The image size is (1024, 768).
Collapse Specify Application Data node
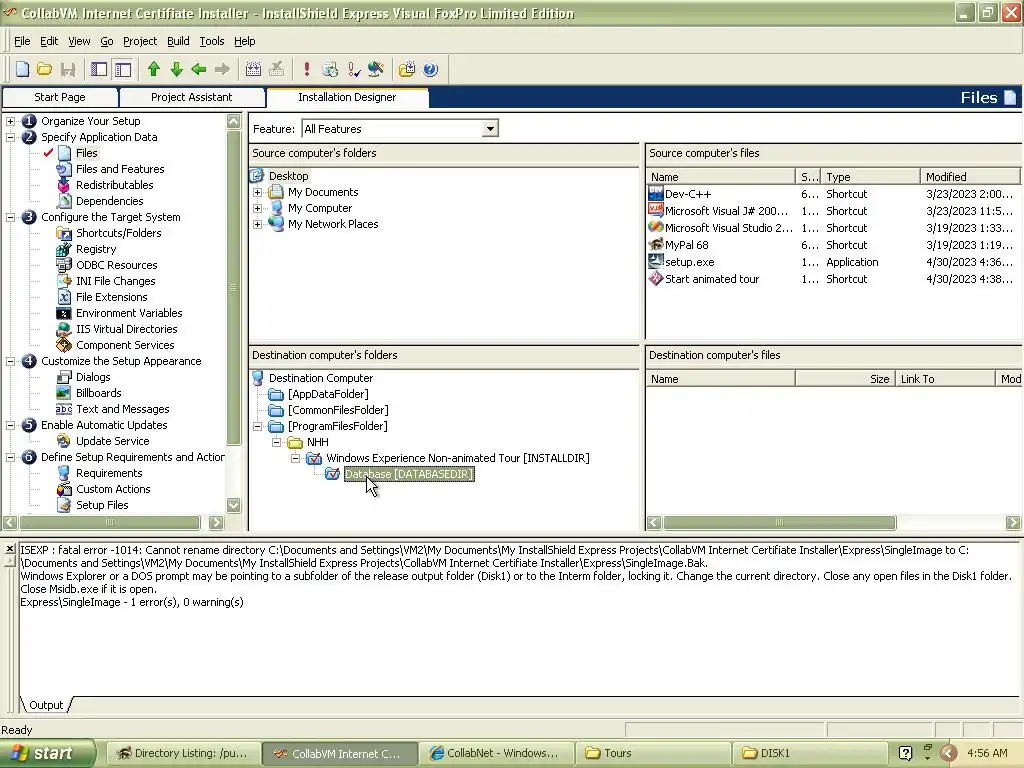pyautogui.click(x=10, y=137)
